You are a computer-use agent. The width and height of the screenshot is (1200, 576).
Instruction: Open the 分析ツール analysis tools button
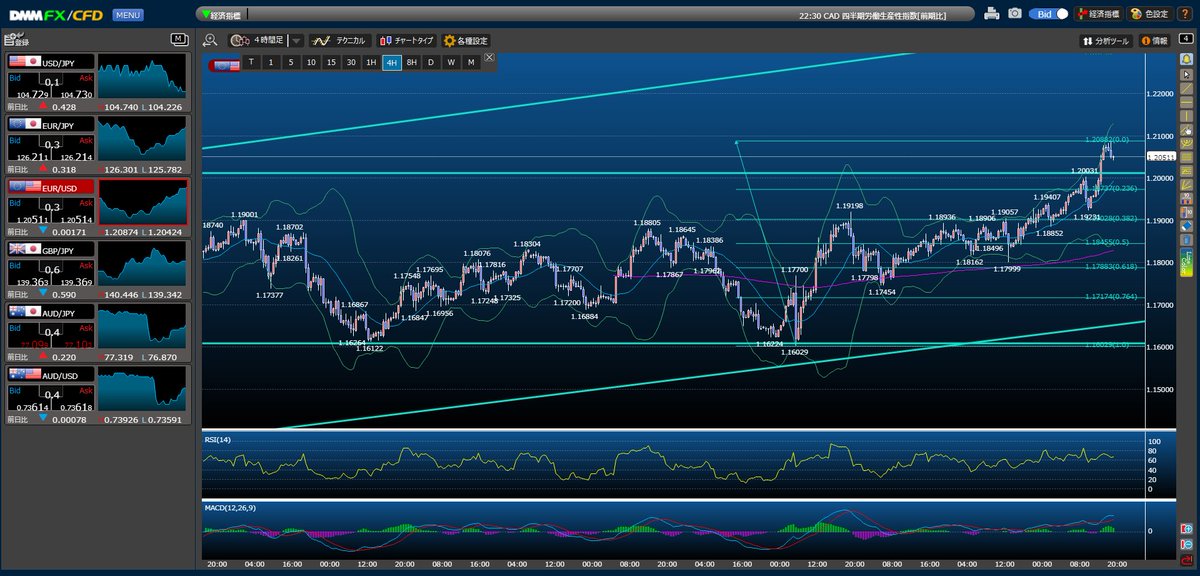pyautogui.click(x=1106, y=41)
